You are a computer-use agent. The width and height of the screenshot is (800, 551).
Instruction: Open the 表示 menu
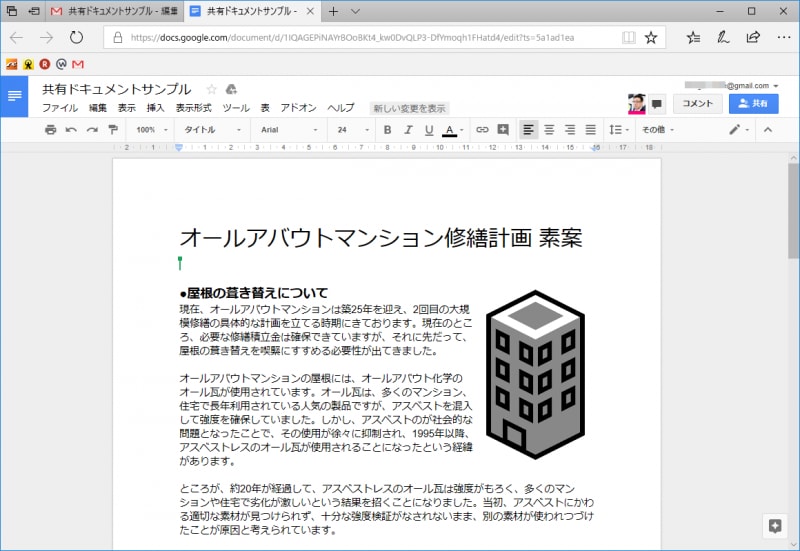tap(127, 108)
